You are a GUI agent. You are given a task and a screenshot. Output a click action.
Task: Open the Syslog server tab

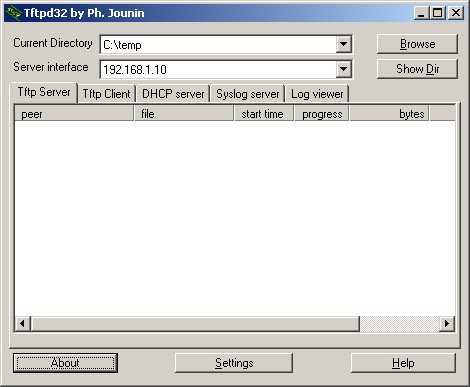(x=248, y=94)
